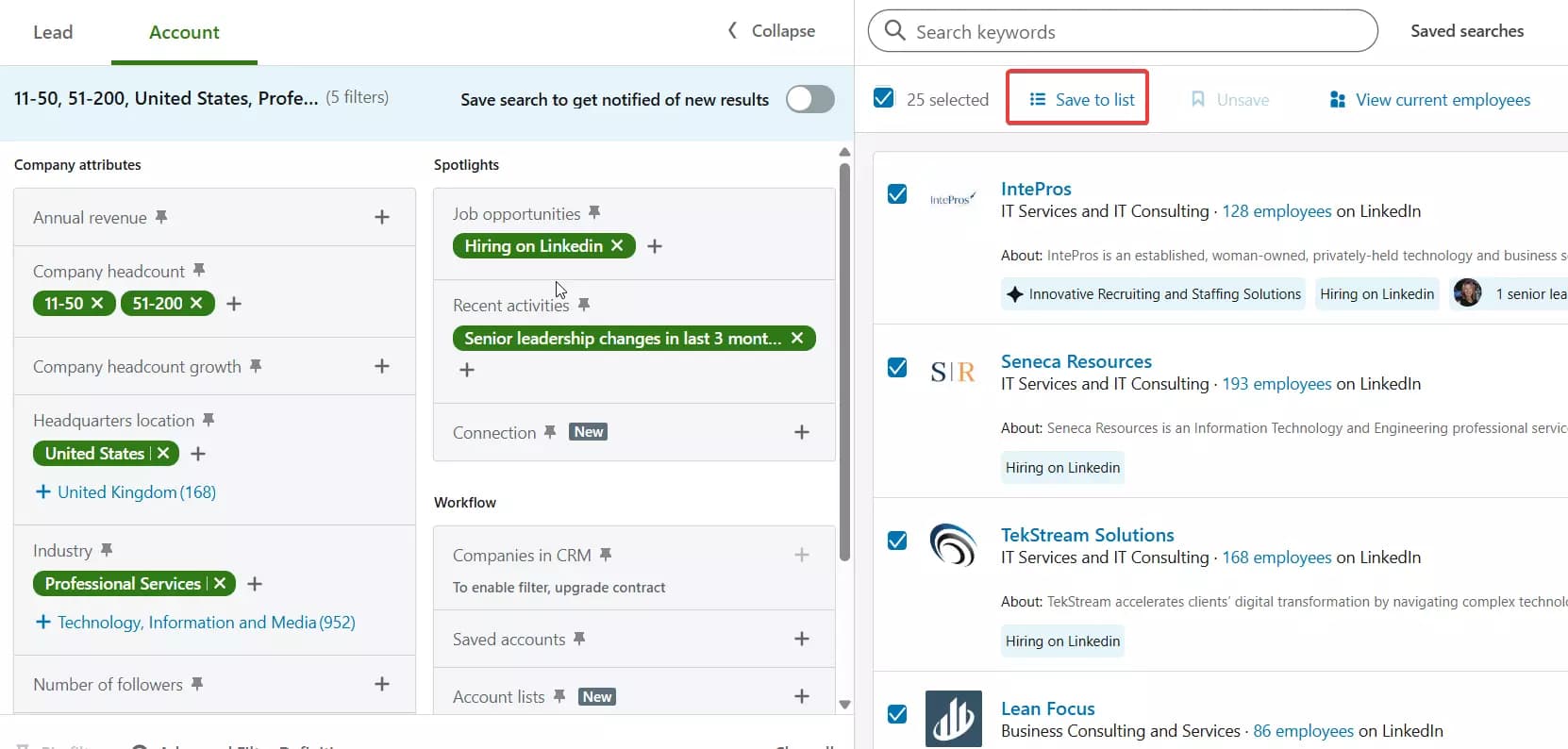This screenshot has height=749, width=1568.
Task: Add another Industry value
Action: point(255,583)
